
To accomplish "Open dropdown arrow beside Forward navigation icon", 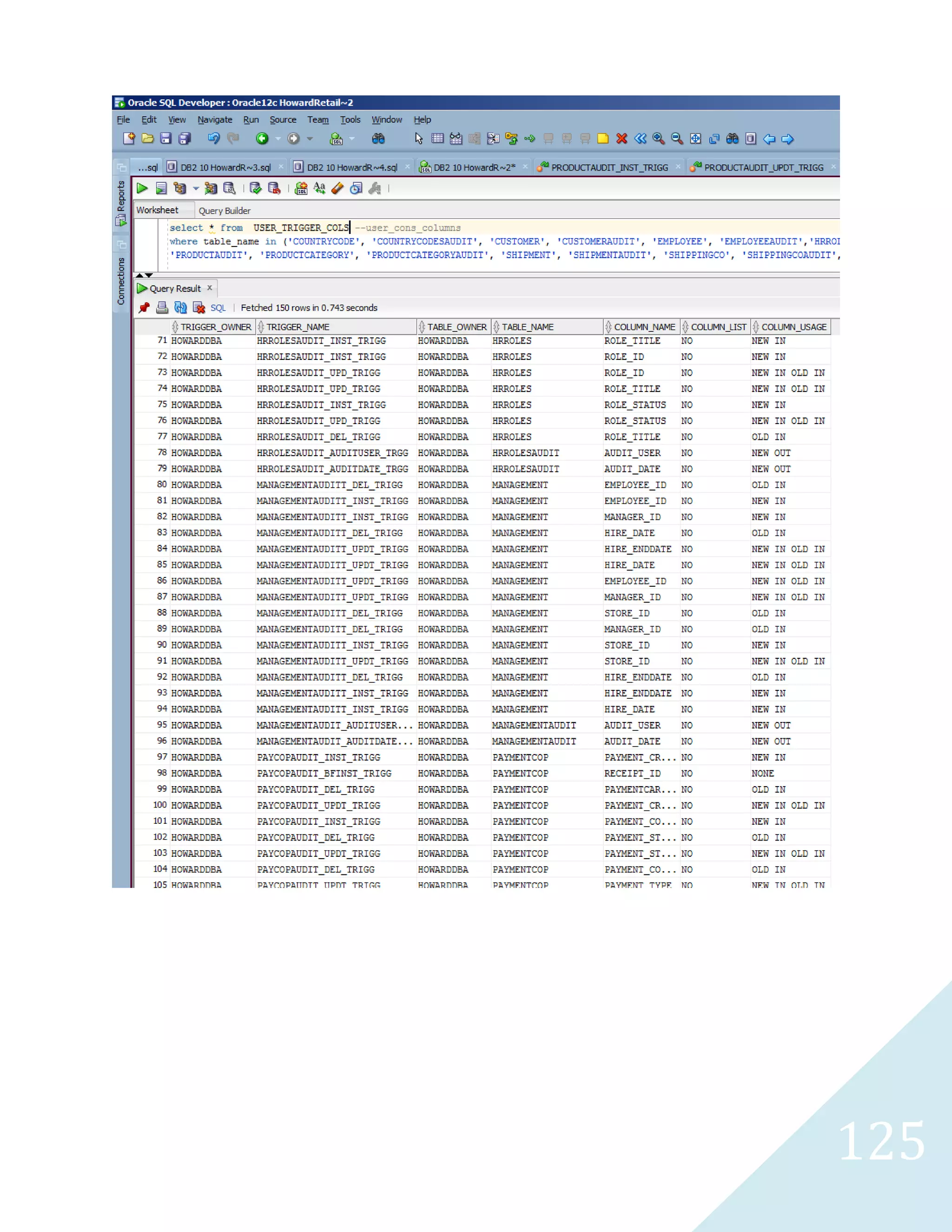I will 310,139.
